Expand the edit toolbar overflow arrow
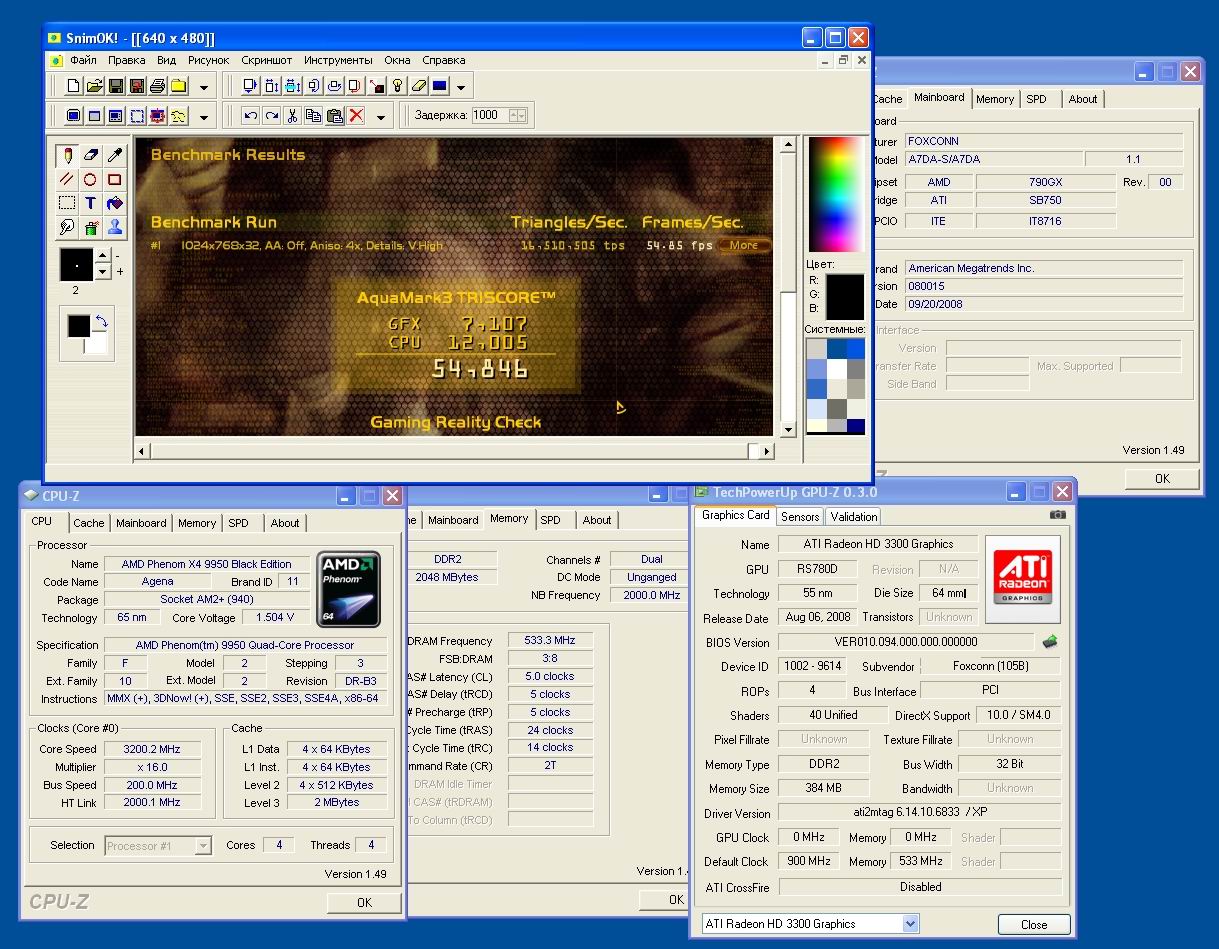The width and height of the screenshot is (1219, 949). point(381,116)
